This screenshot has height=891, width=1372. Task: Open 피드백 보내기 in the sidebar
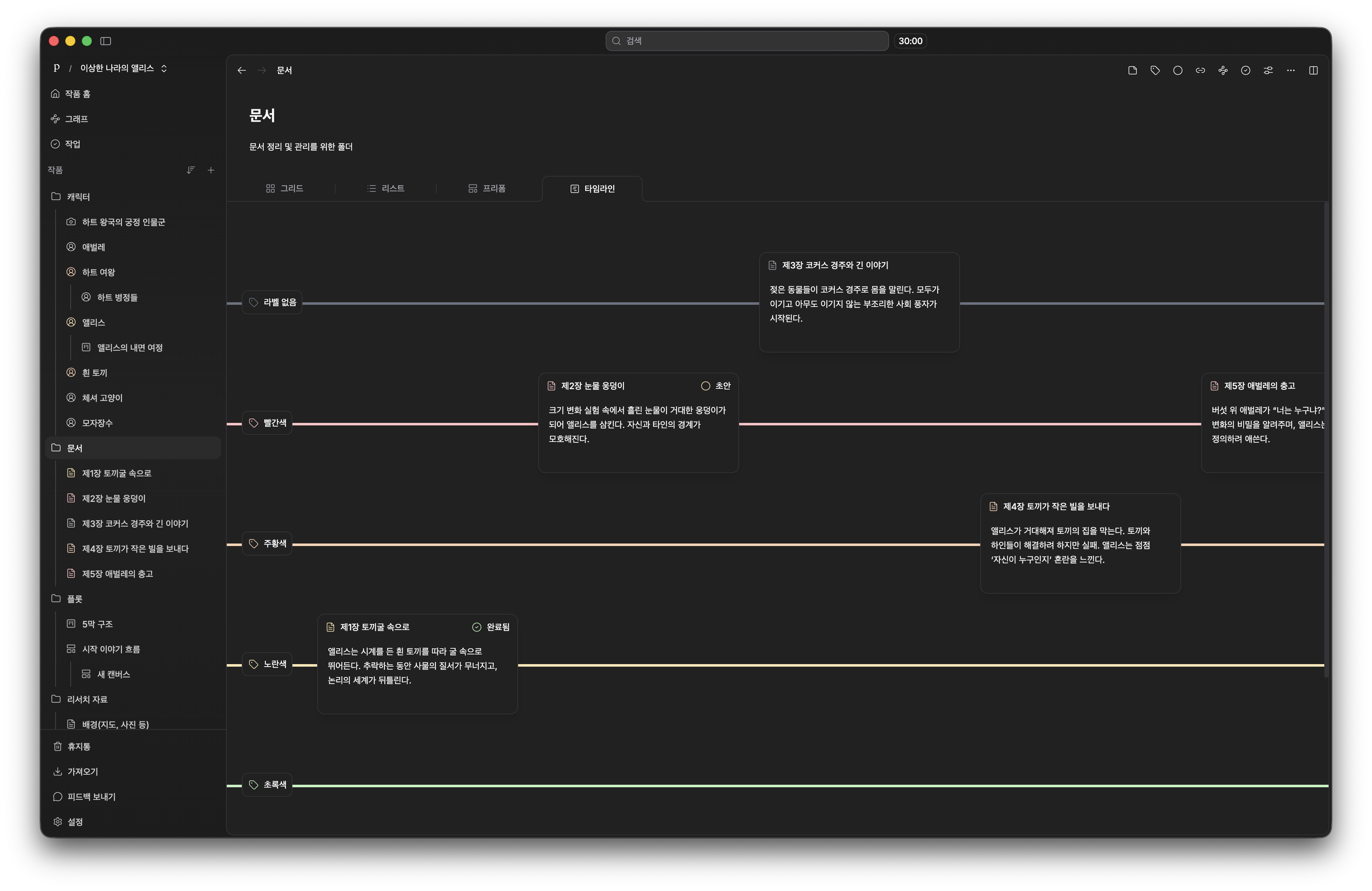pos(91,797)
